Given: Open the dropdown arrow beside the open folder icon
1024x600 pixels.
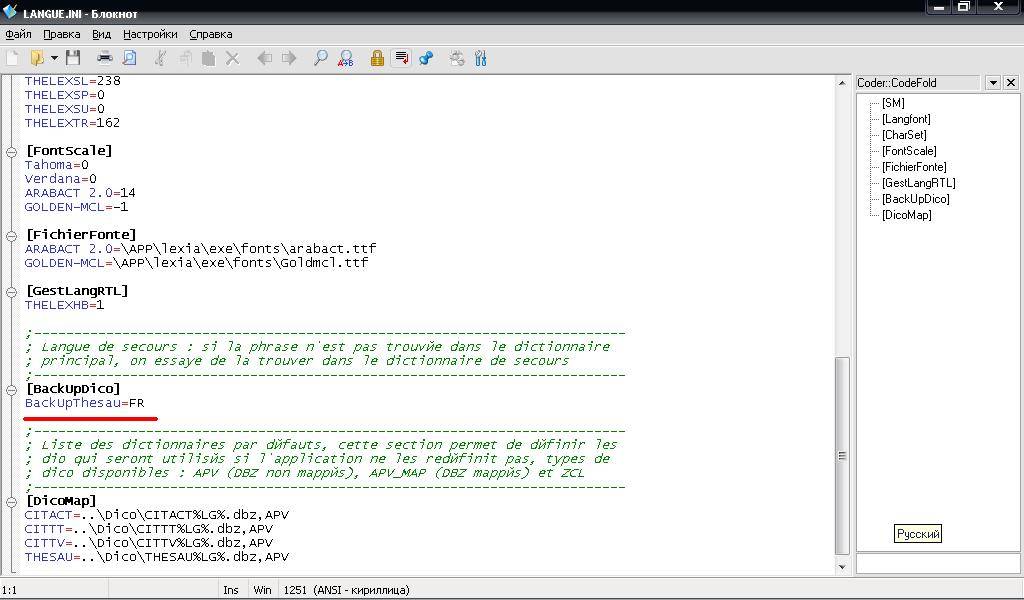Looking at the screenshot, I should coord(54,58).
